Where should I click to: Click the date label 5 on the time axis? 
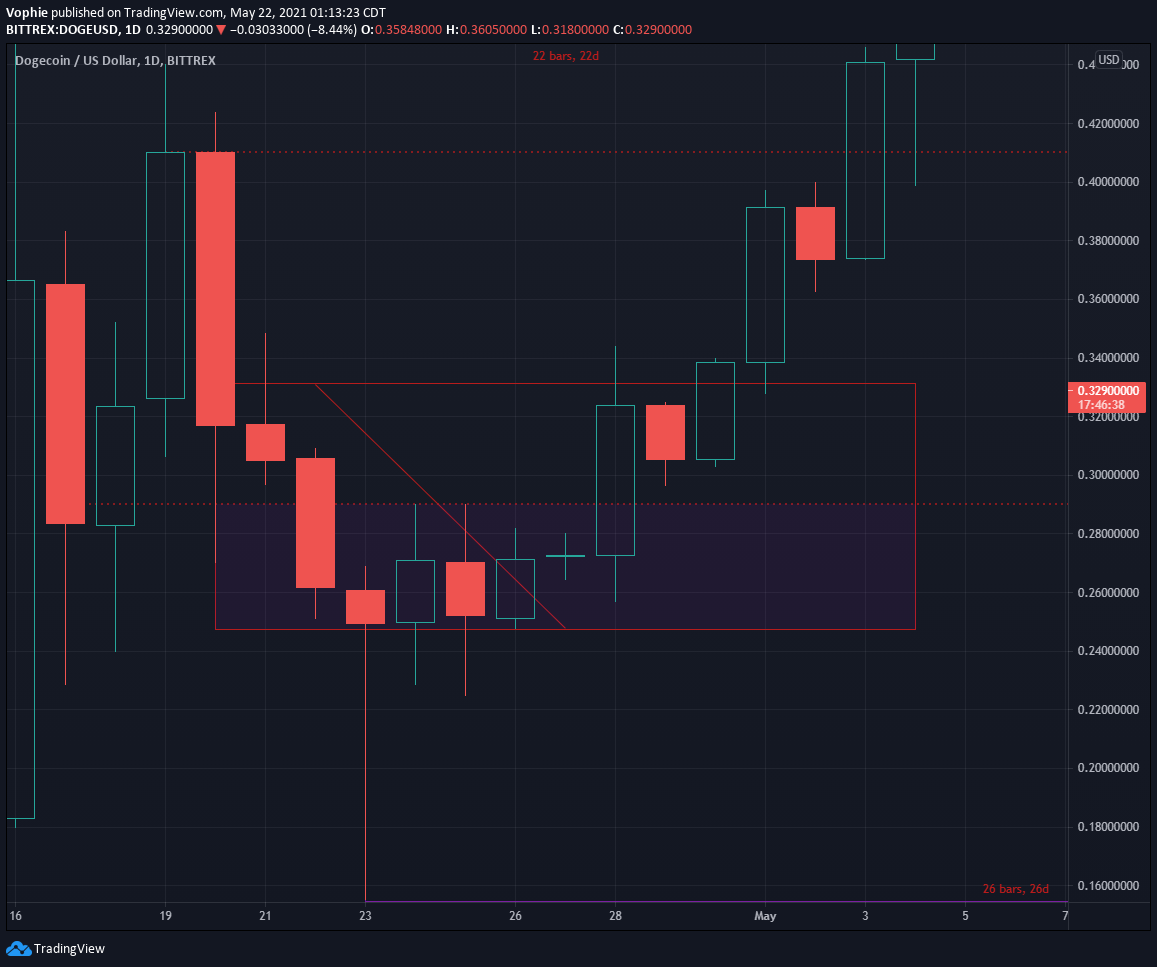point(965,916)
